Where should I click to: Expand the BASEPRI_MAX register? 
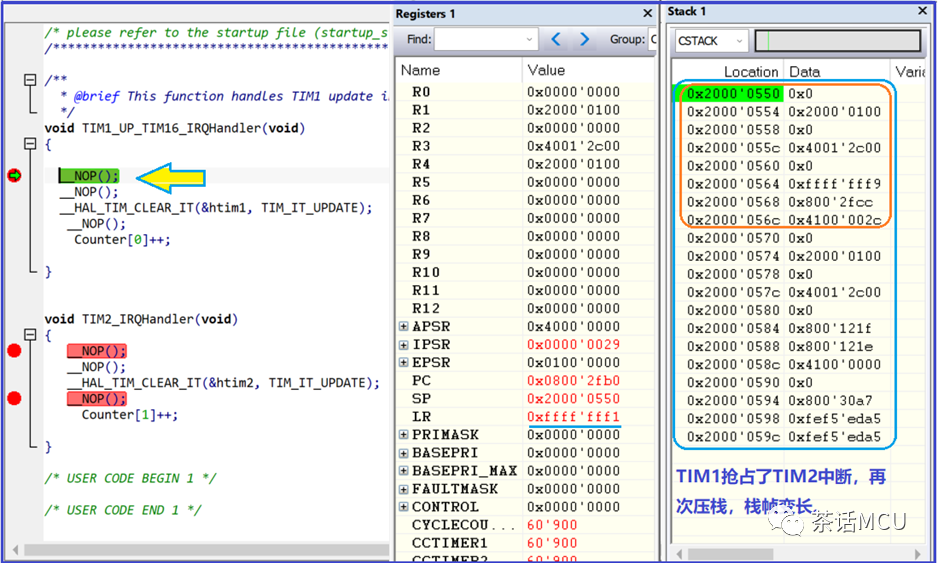pyautogui.click(x=404, y=471)
